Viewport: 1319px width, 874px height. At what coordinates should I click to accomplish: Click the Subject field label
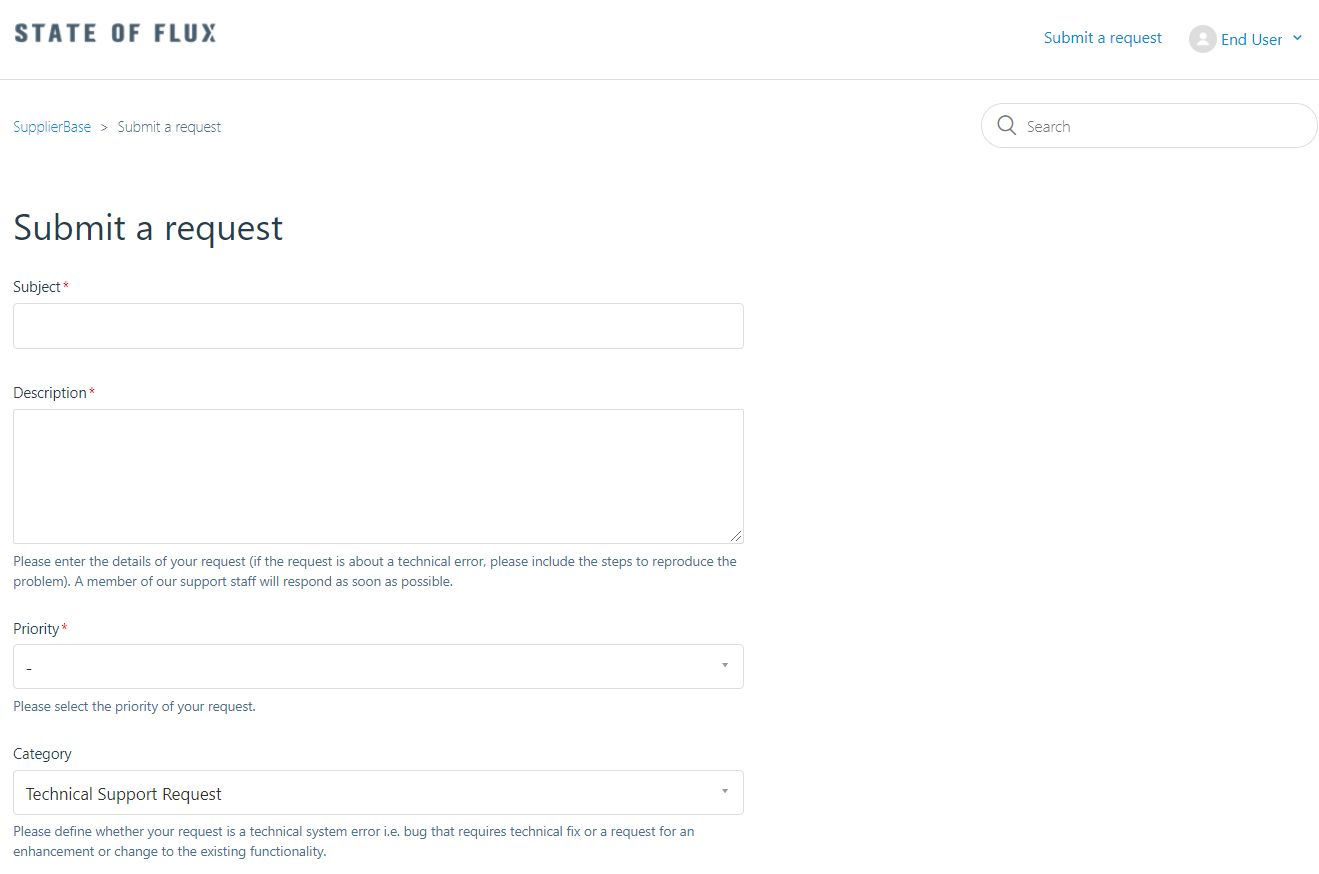[37, 287]
